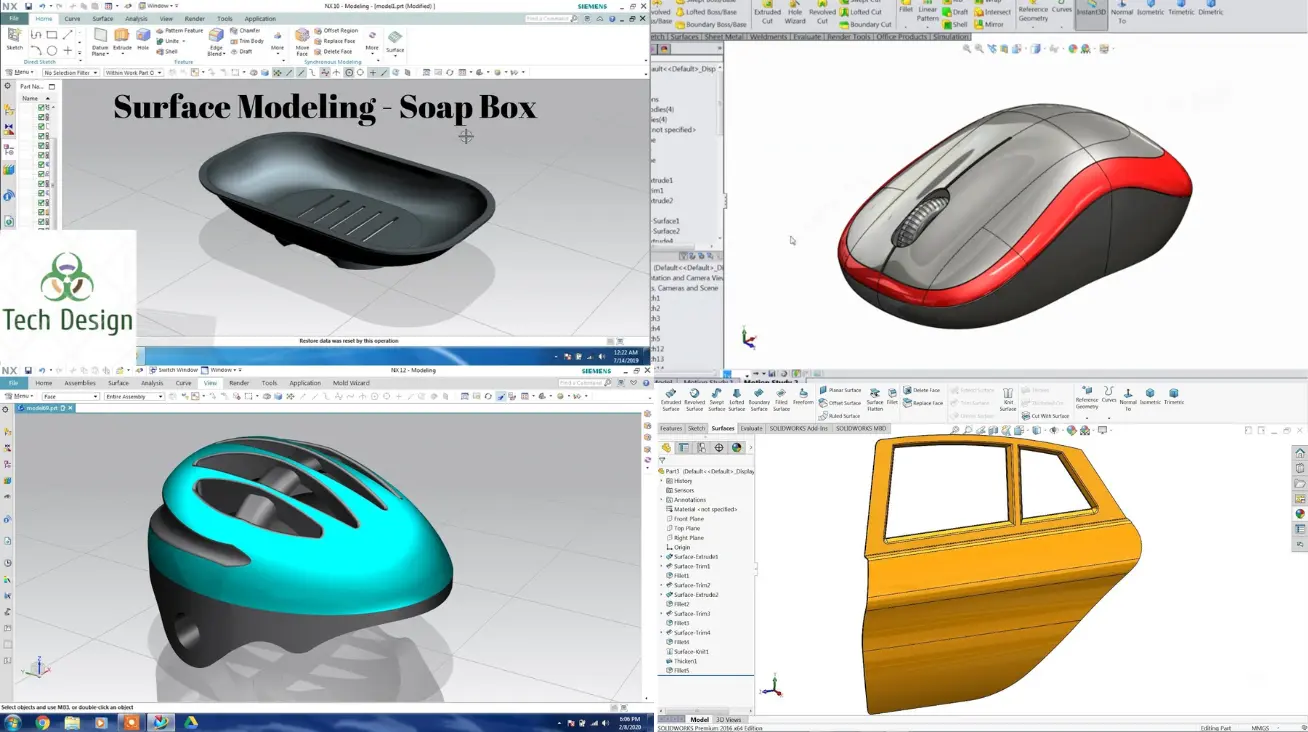Click the Lofted Surface icon
Viewport: 1308px width, 732px height.
(737, 398)
